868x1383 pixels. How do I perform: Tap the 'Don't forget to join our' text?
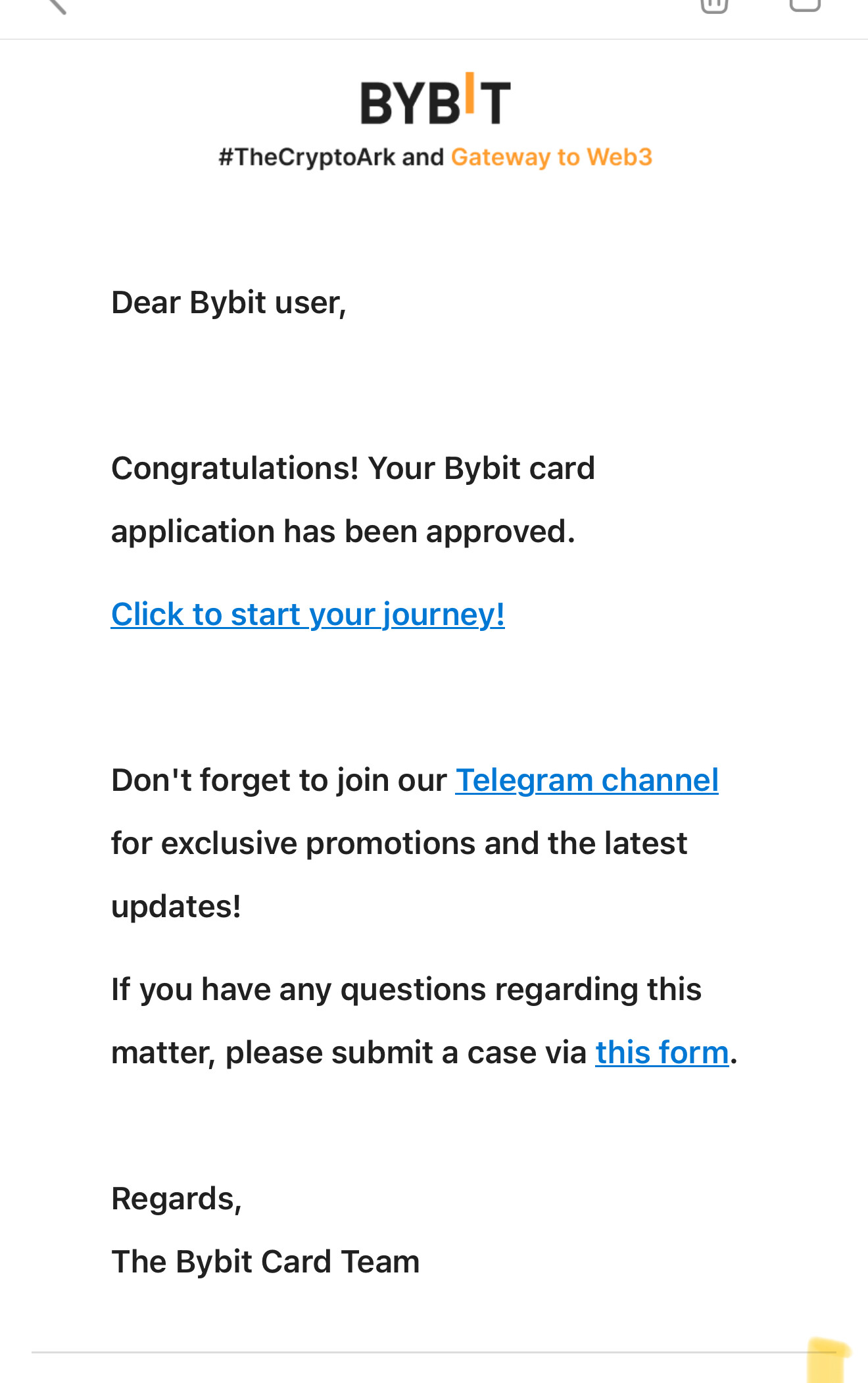279,780
